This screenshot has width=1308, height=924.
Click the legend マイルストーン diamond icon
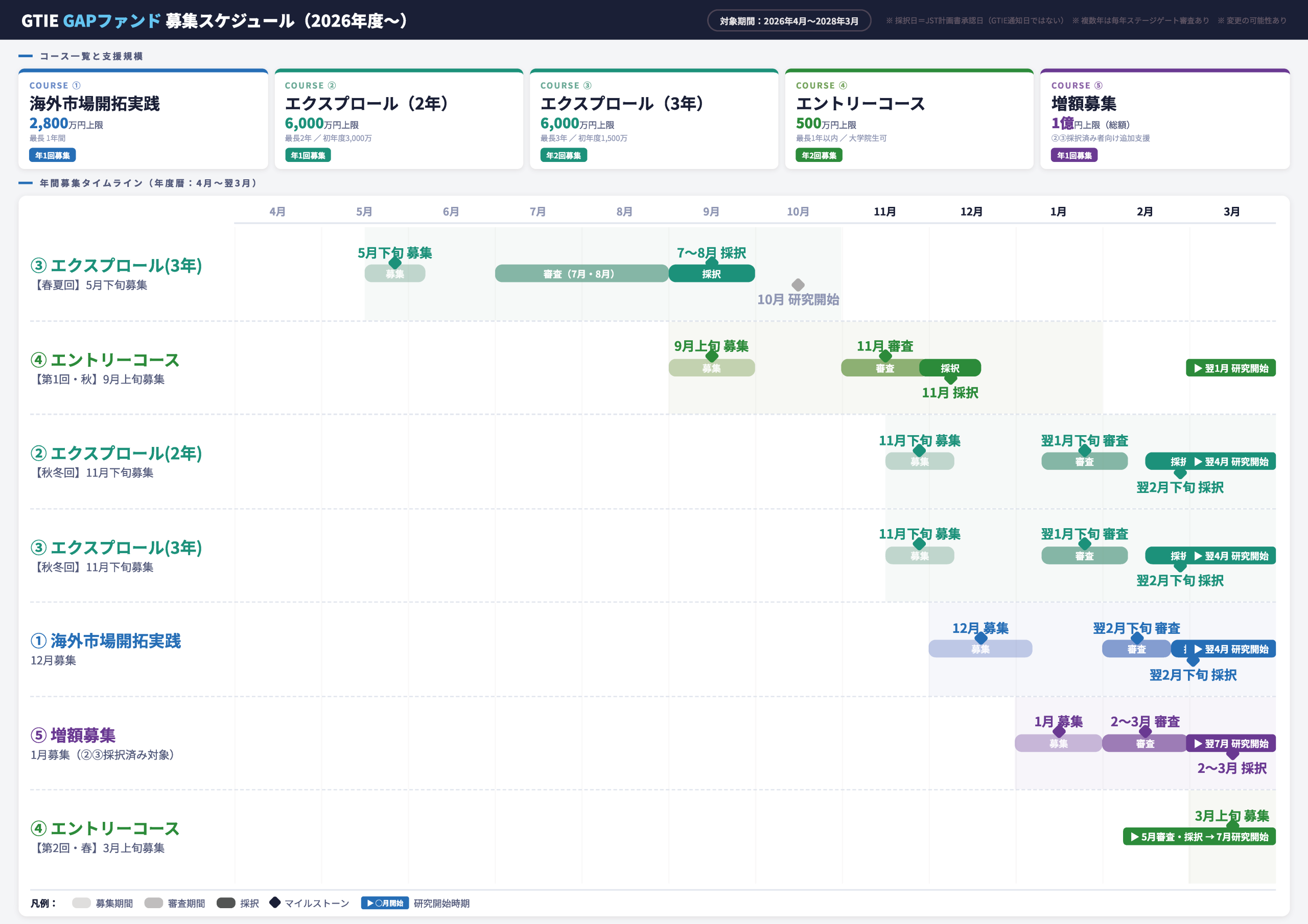(x=274, y=903)
